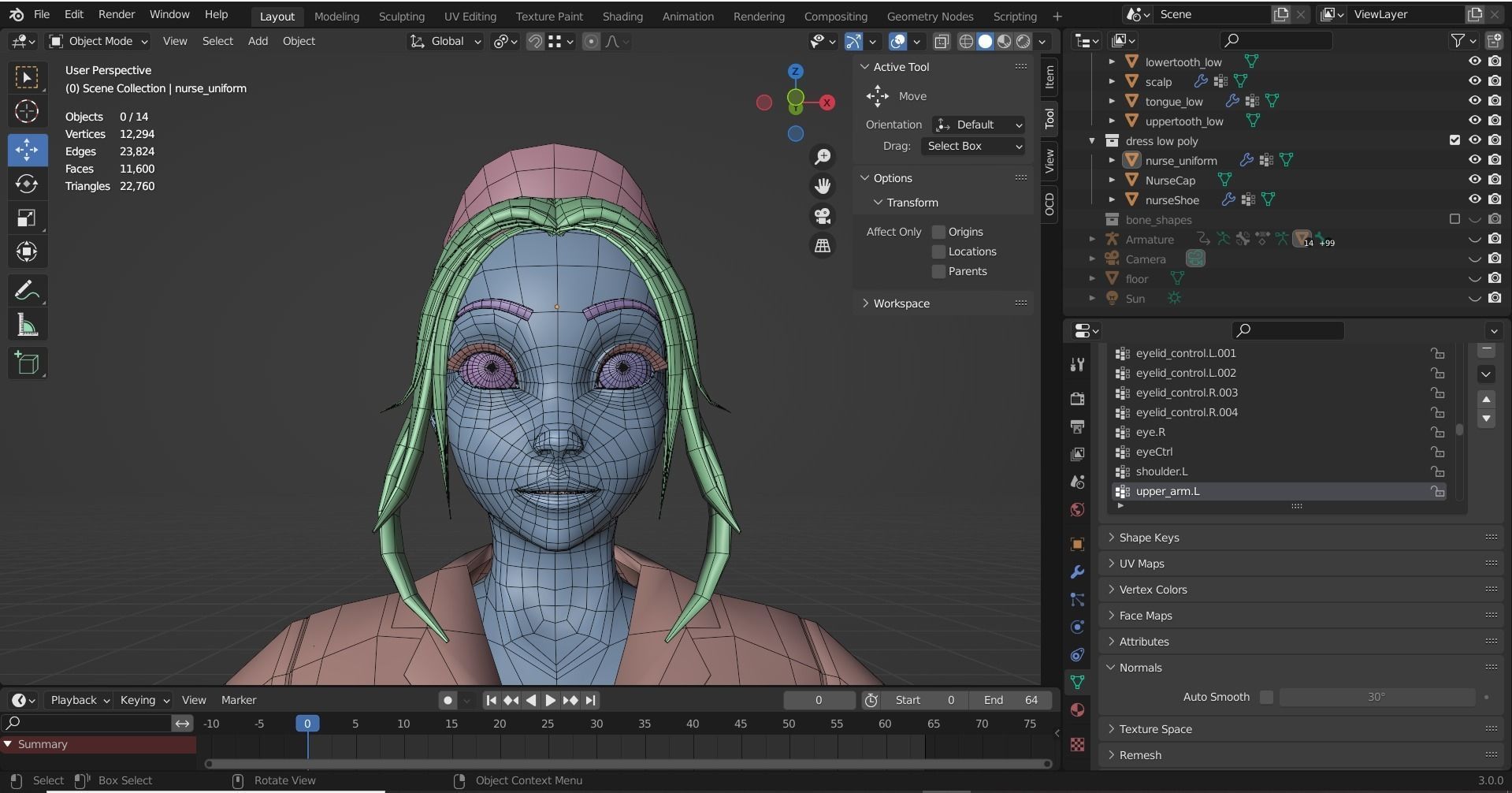1512x793 pixels.
Task: Hide nurse_uniform in viewport
Action: pos(1474,160)
